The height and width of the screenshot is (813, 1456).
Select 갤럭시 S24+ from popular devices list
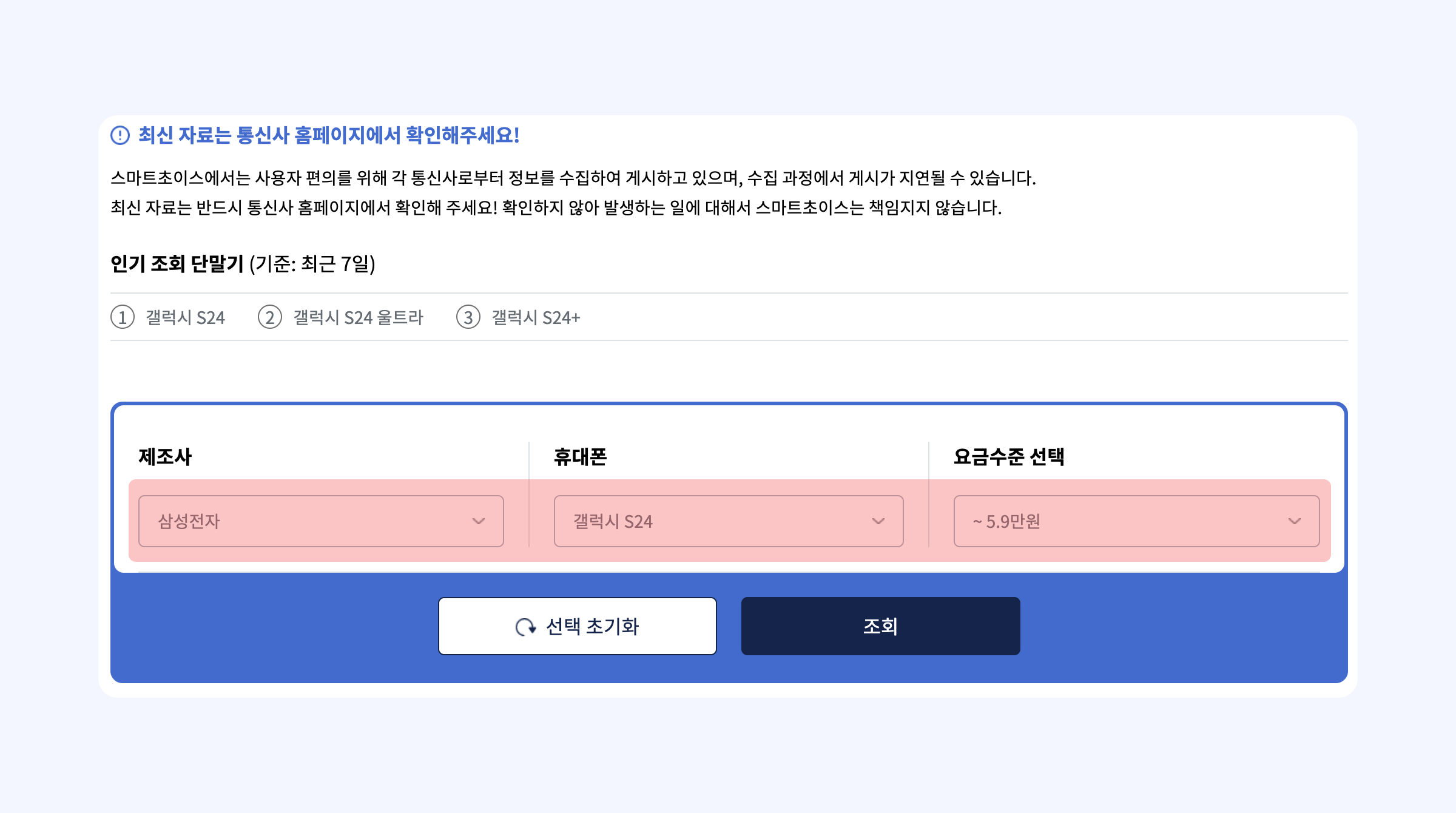tap(535, 317)
